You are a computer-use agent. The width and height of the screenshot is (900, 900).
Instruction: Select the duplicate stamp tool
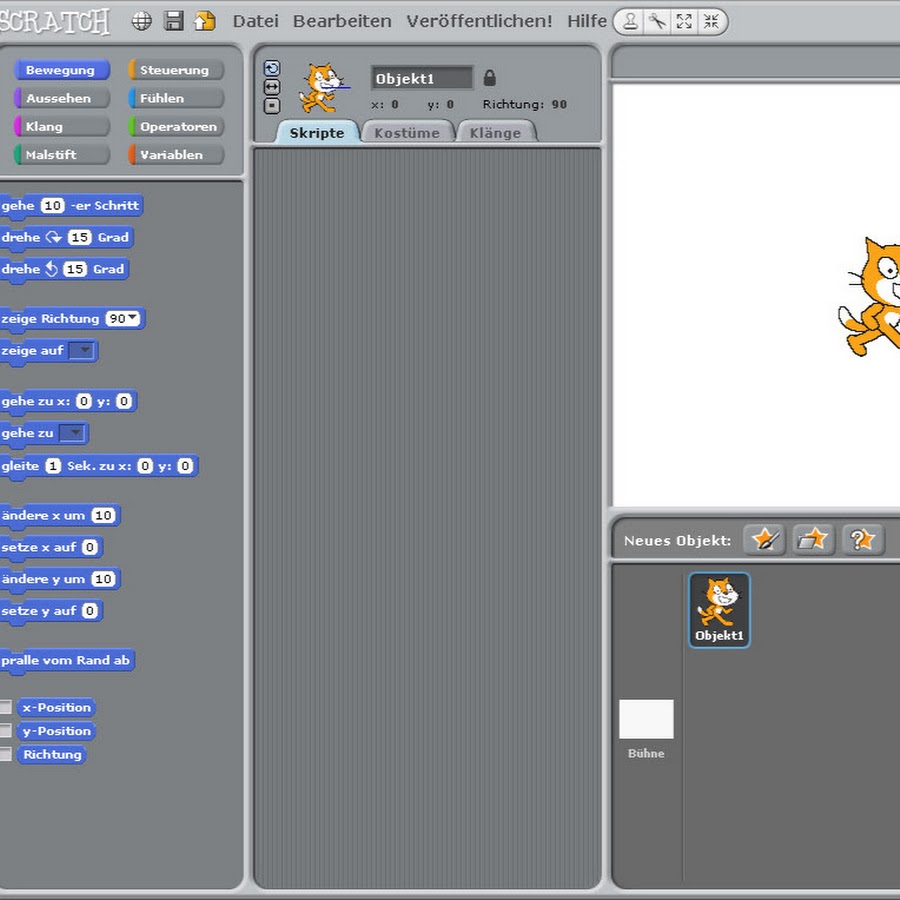click(x=631, y=21)
